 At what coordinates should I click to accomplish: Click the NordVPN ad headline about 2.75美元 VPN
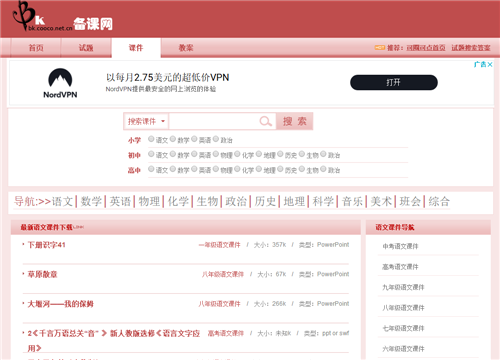(x=168, y=77)
